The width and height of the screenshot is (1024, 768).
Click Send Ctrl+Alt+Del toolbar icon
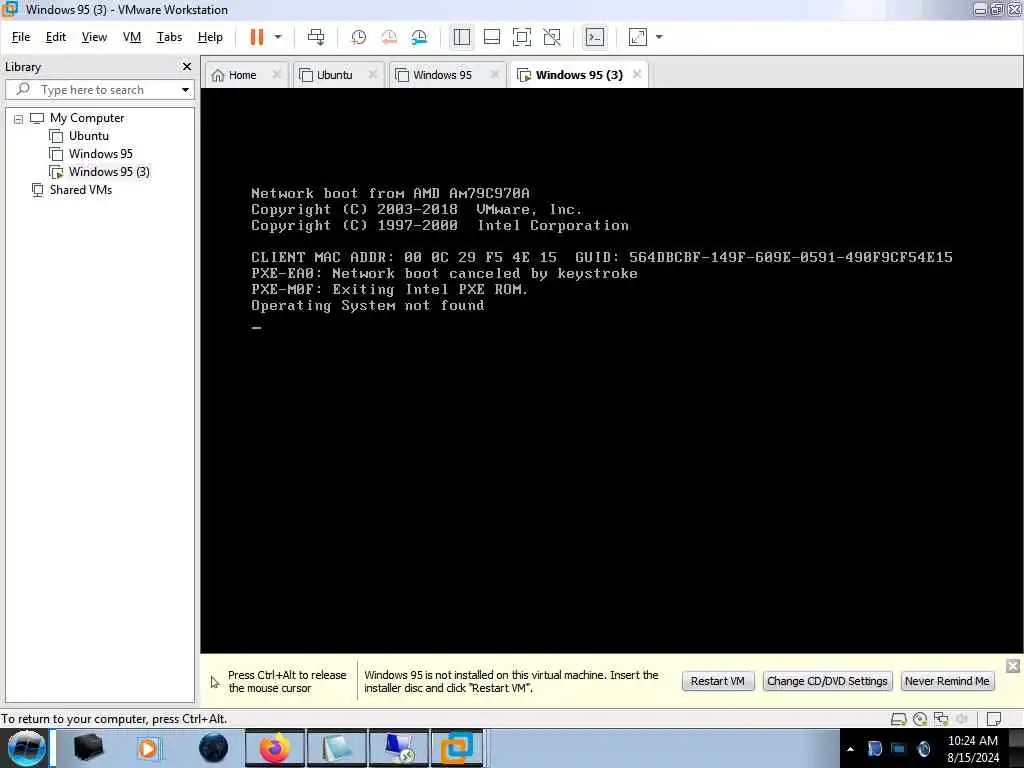coord(316,37)
